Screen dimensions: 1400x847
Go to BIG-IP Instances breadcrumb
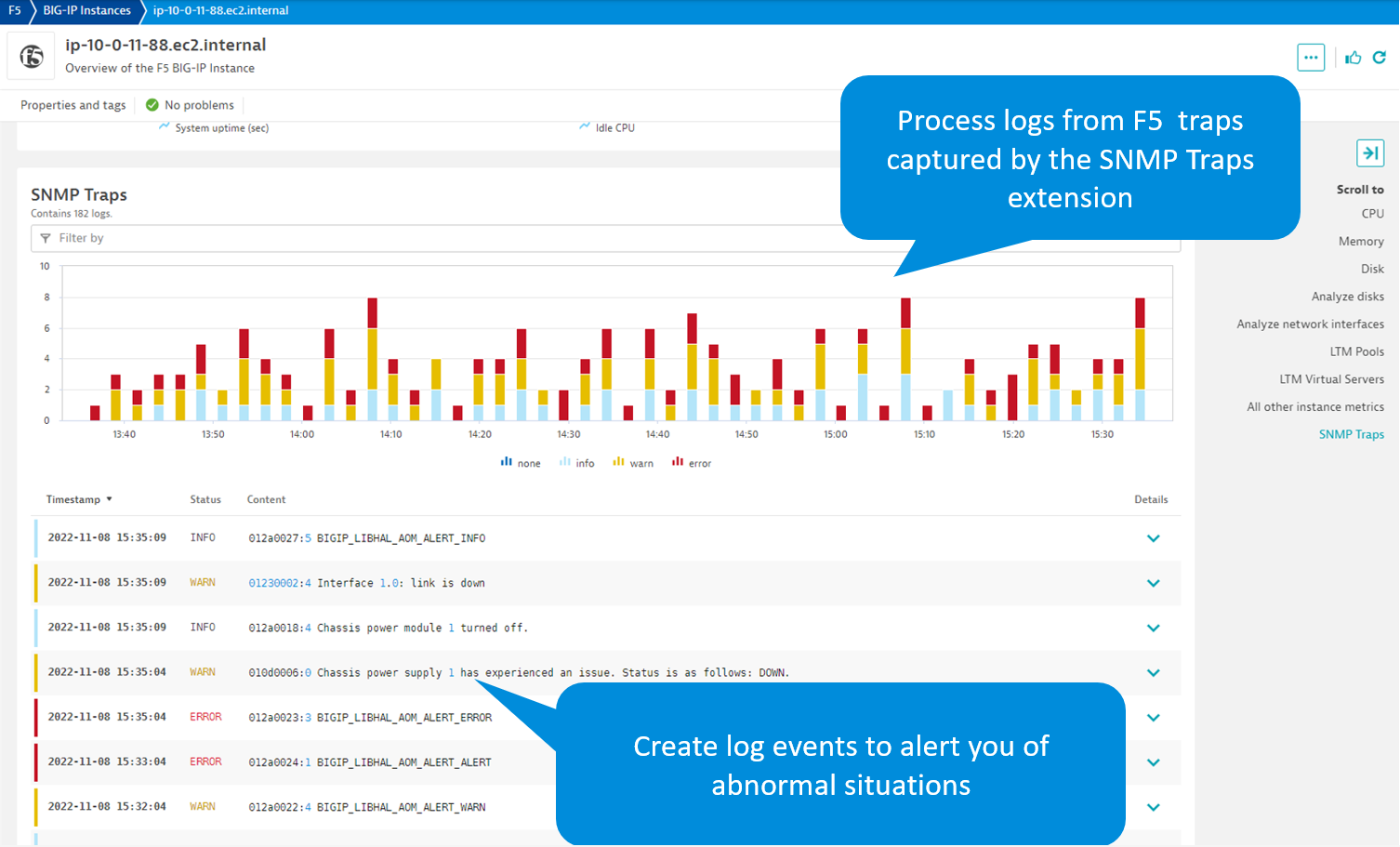tap(86, 11)
